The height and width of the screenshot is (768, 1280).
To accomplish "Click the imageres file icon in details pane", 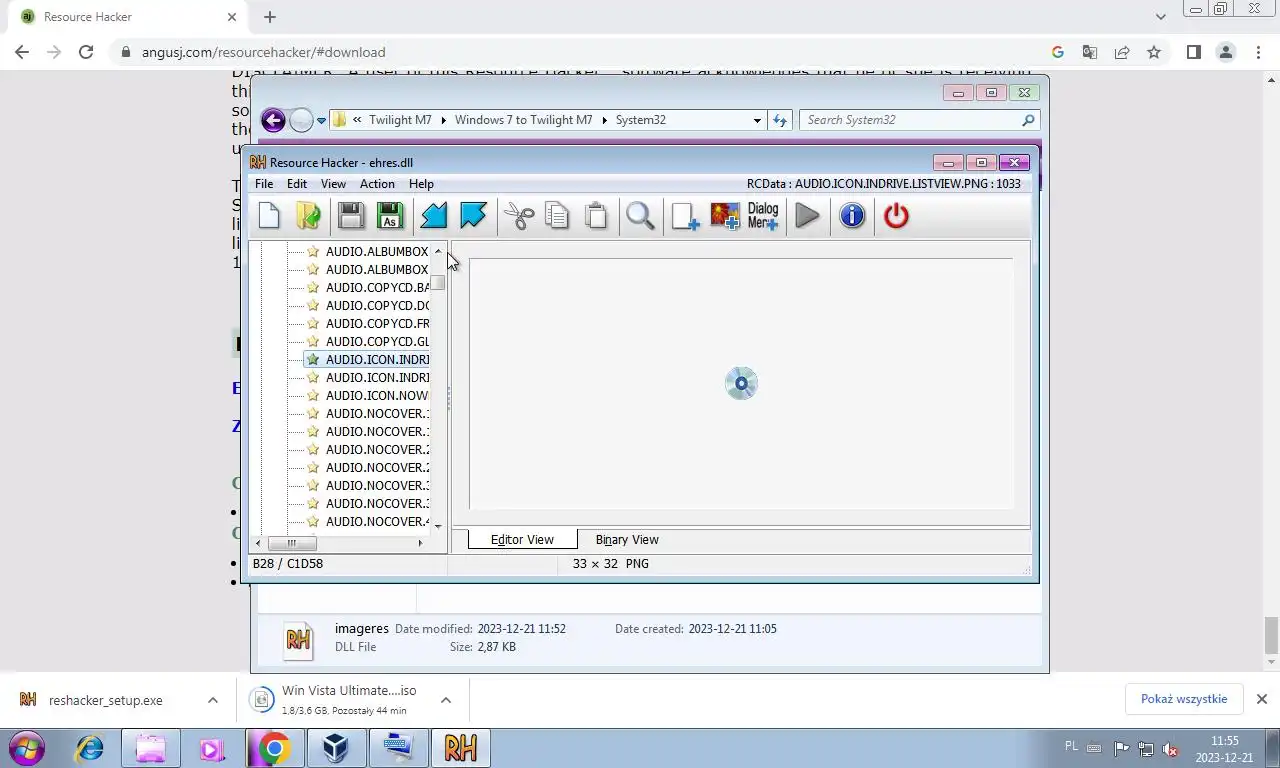I will 298,639.
